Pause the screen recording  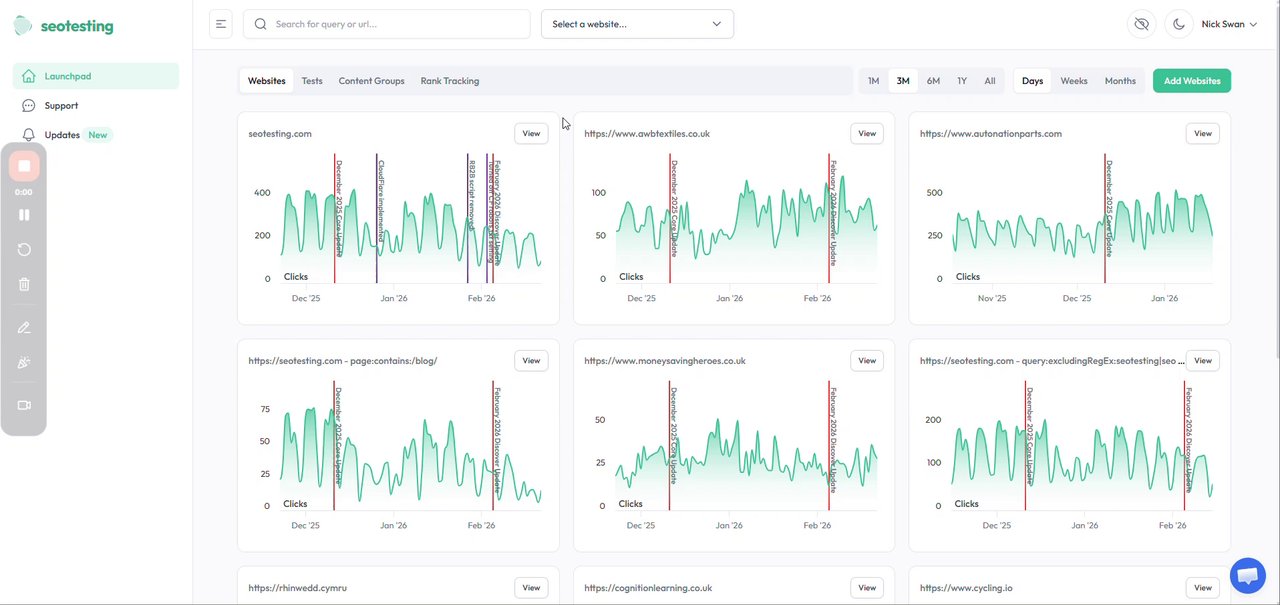[x=24, y=214]
